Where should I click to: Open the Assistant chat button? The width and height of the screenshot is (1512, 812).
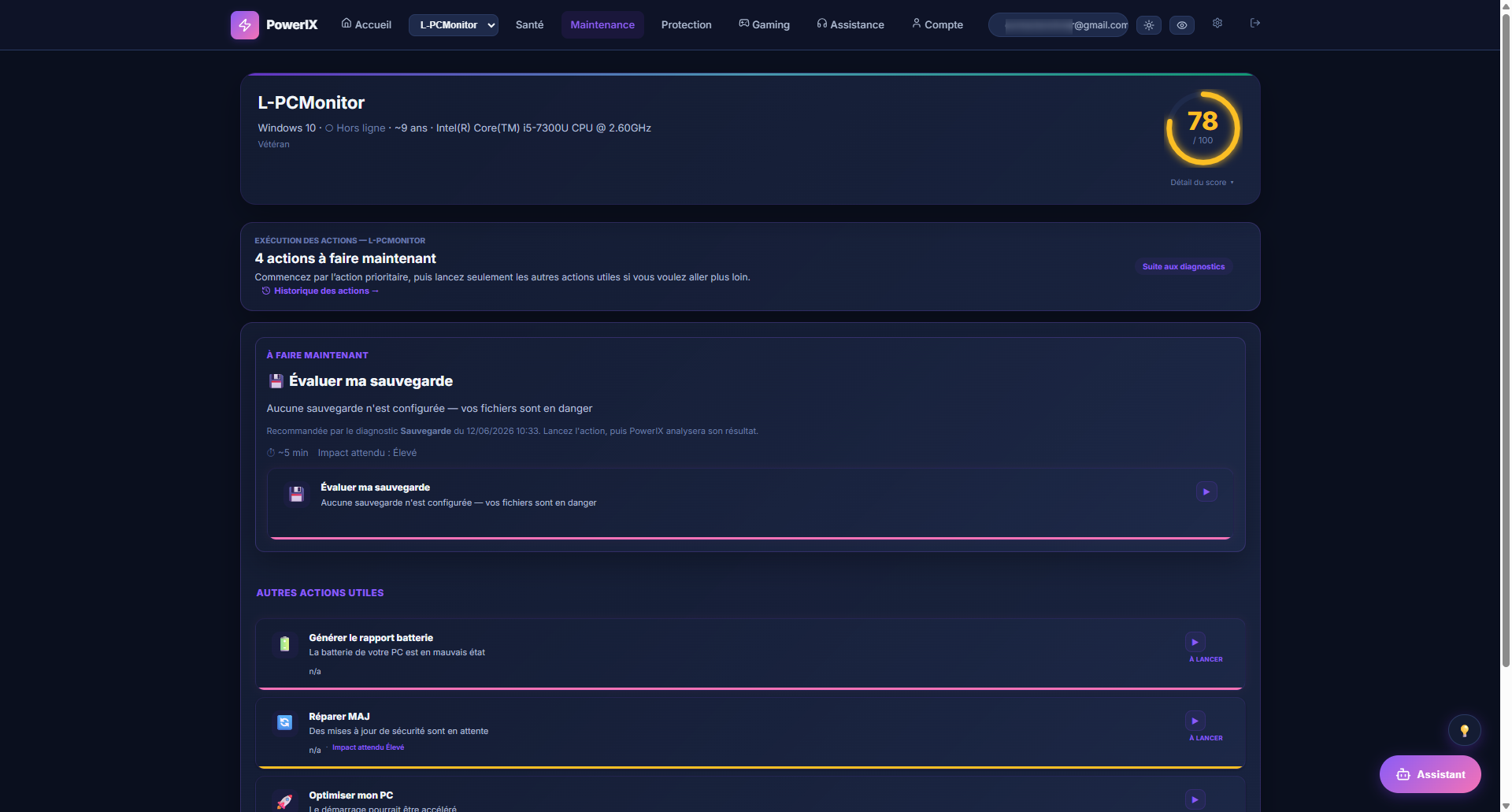point(1430,774)
